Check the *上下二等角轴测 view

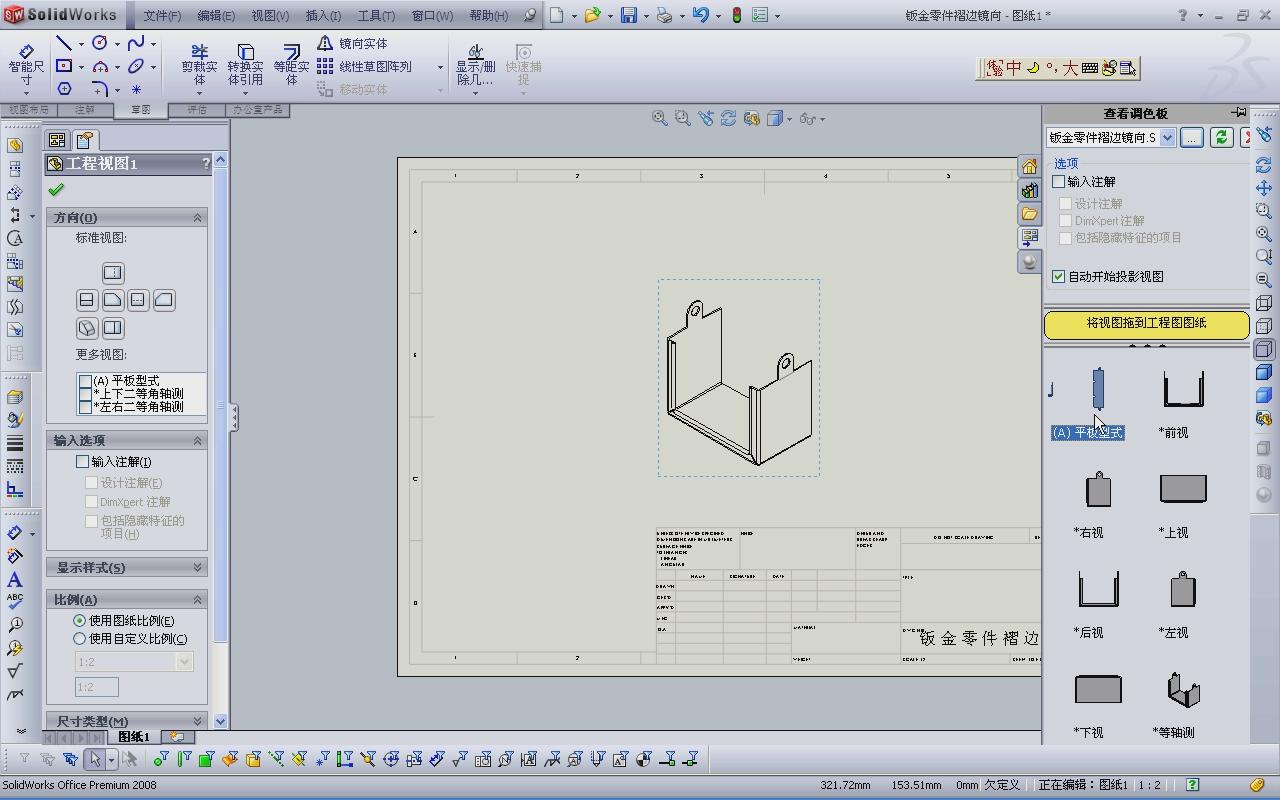[85, 394]
